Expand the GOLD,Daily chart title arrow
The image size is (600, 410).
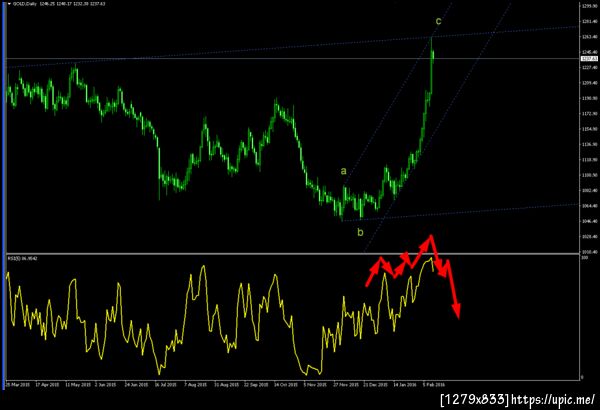pos(10,4)
